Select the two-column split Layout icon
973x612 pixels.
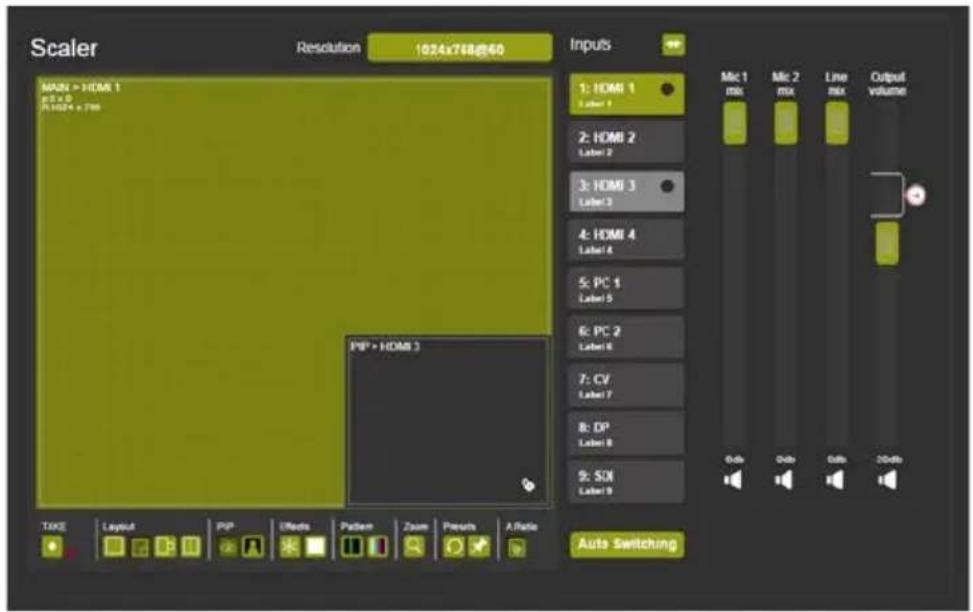point(191,547)
